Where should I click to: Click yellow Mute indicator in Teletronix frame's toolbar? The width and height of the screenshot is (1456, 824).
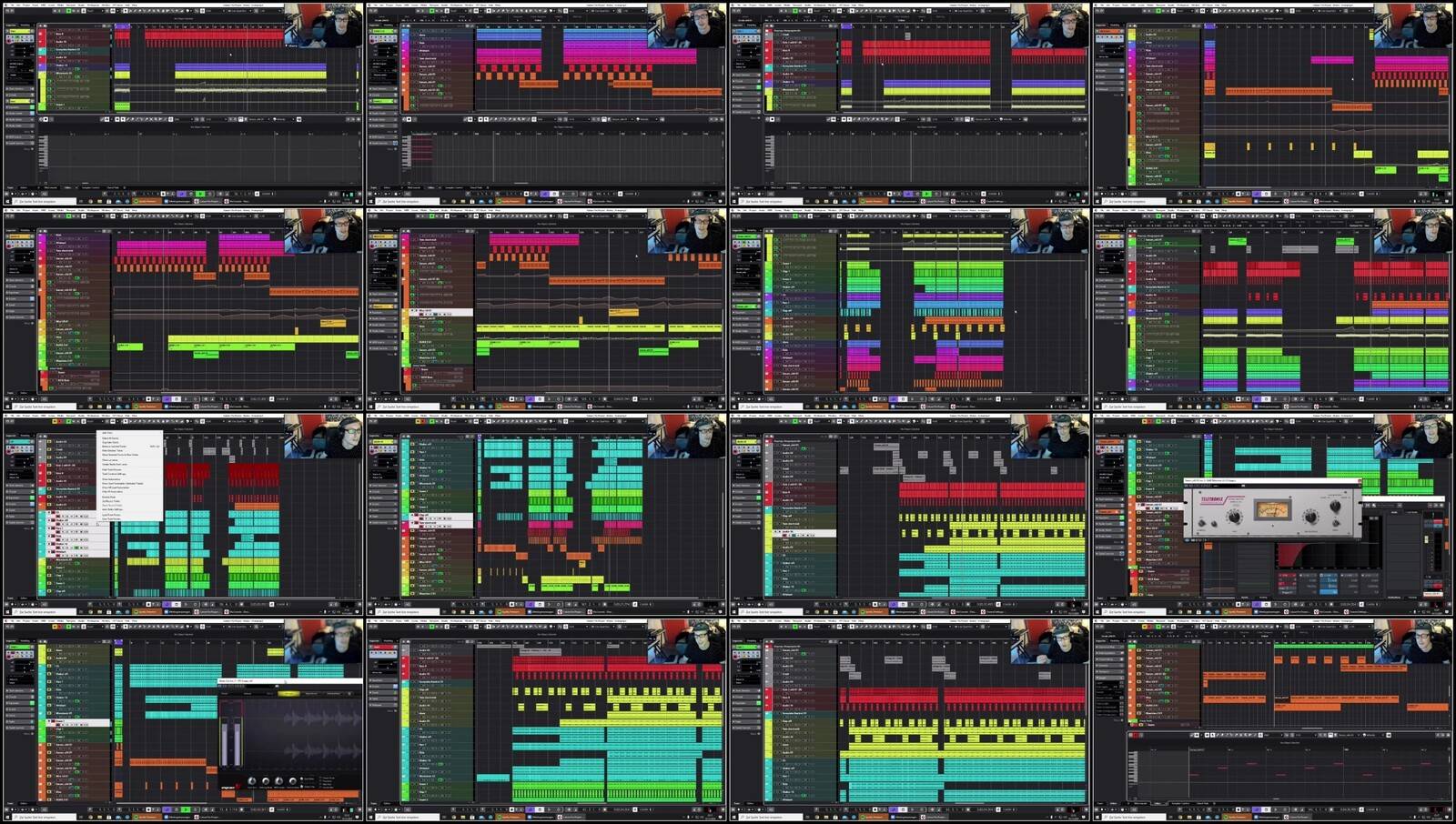[x=1144, y=421]
